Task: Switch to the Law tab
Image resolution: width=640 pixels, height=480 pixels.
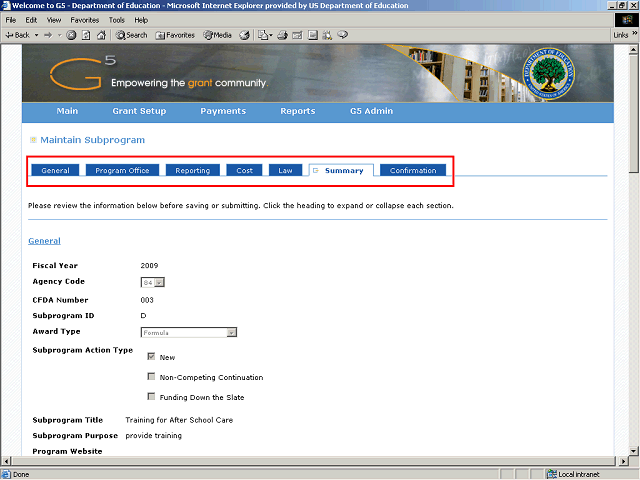Action: pos(285,170)
